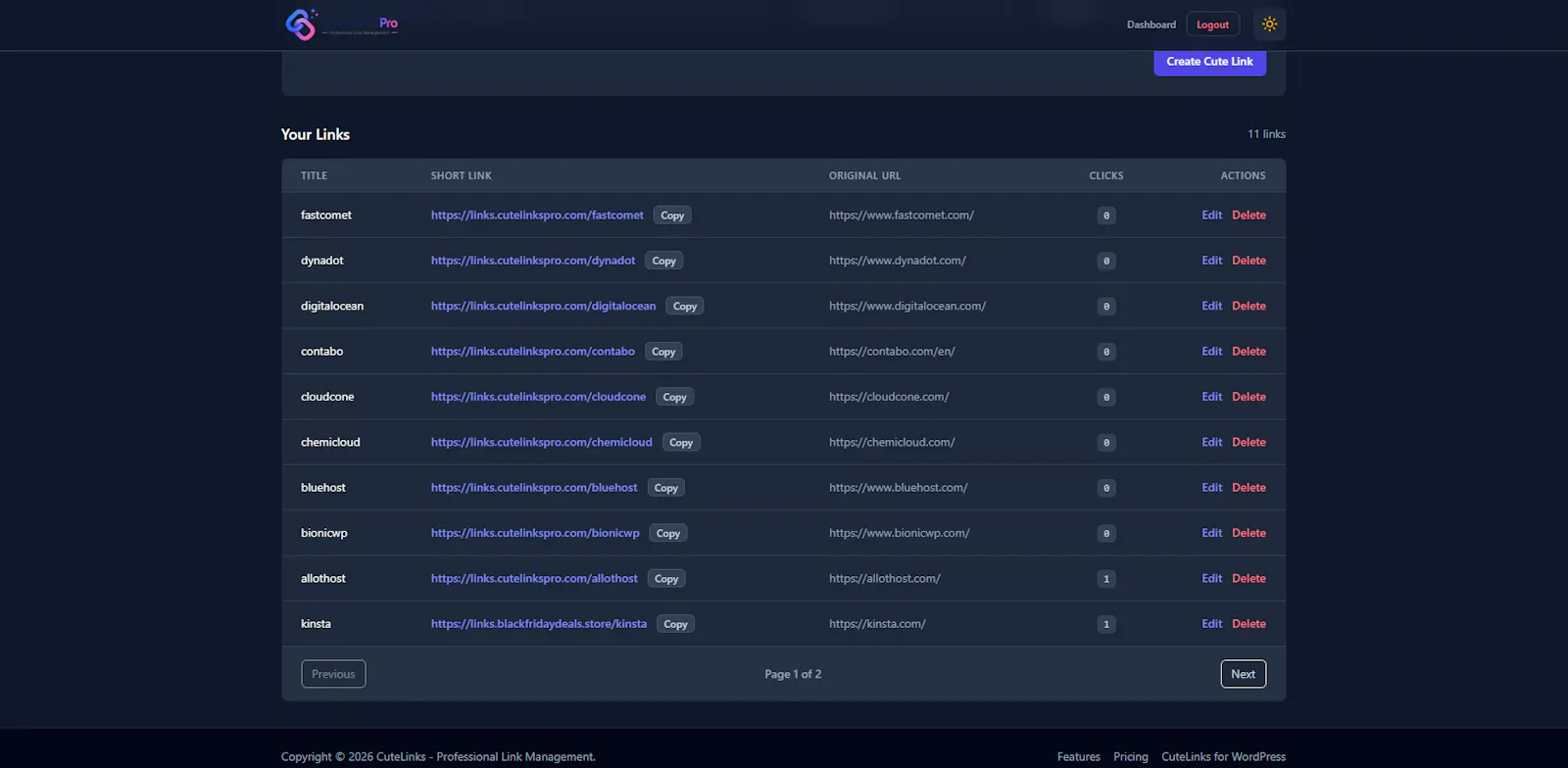Go to the Next page of links
1568x768 pixels.
(x=1243, y=674)
